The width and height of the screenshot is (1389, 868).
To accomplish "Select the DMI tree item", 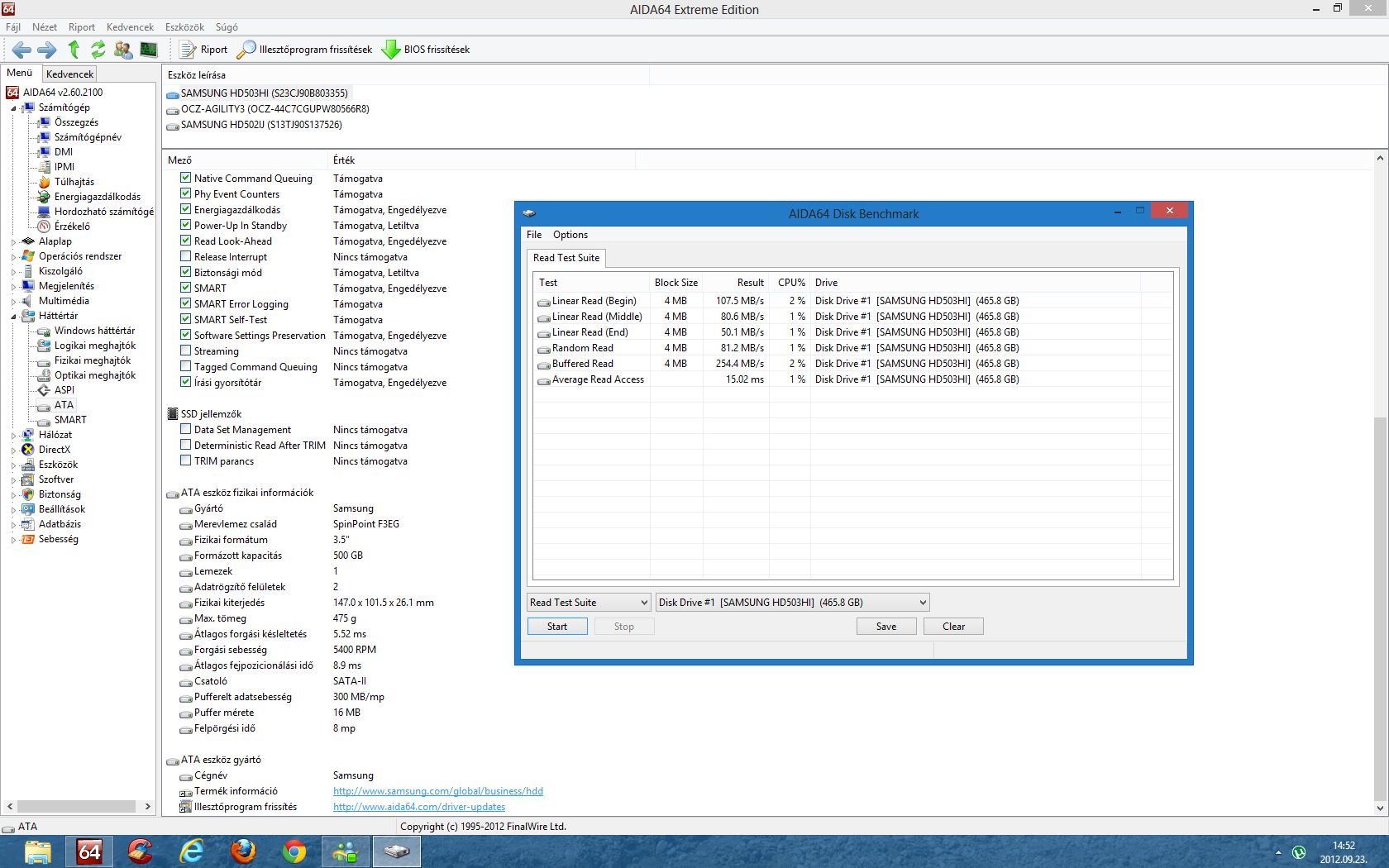I will [63, 152].
